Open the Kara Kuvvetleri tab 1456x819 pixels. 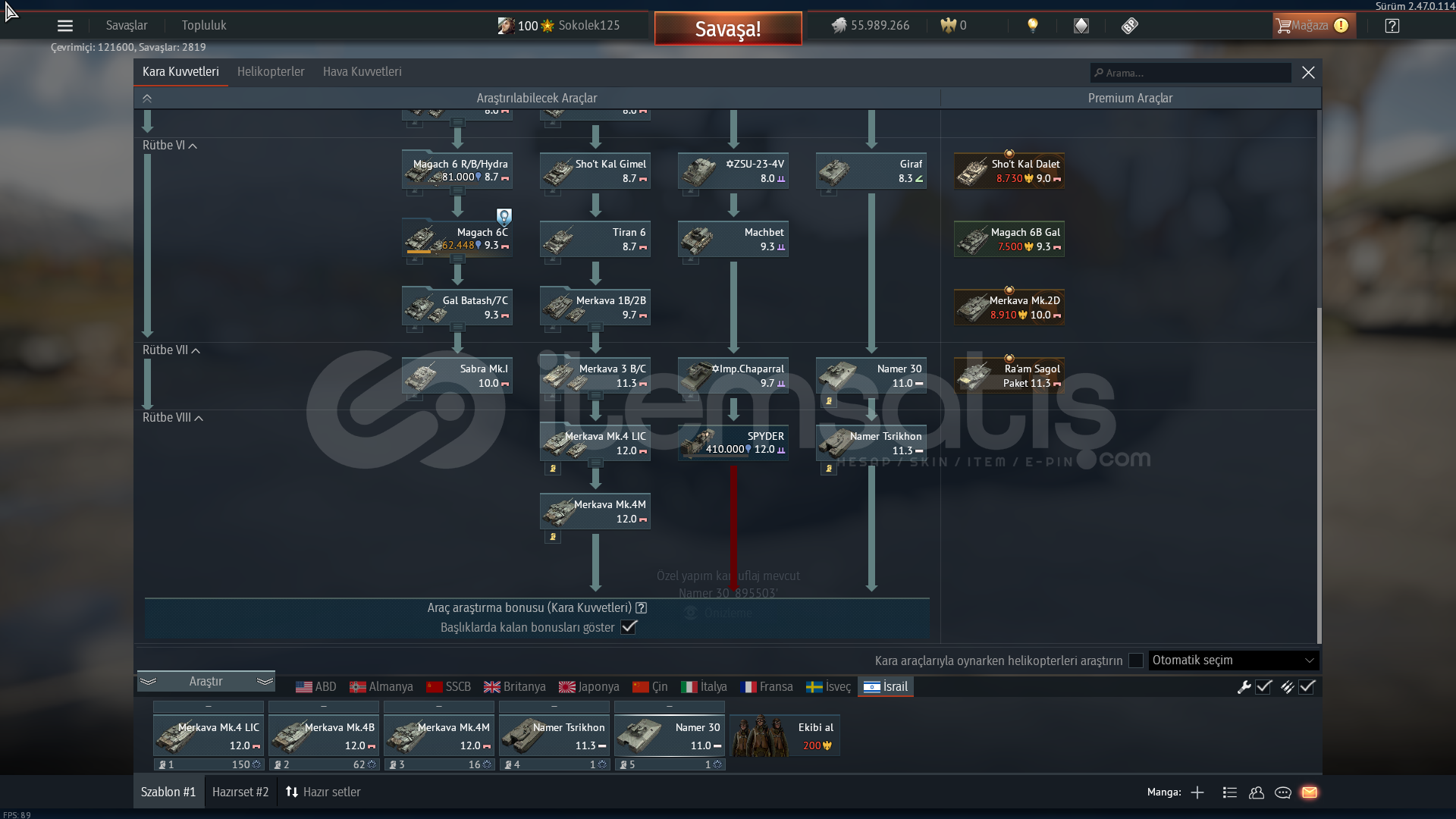(x=180, y=72)
